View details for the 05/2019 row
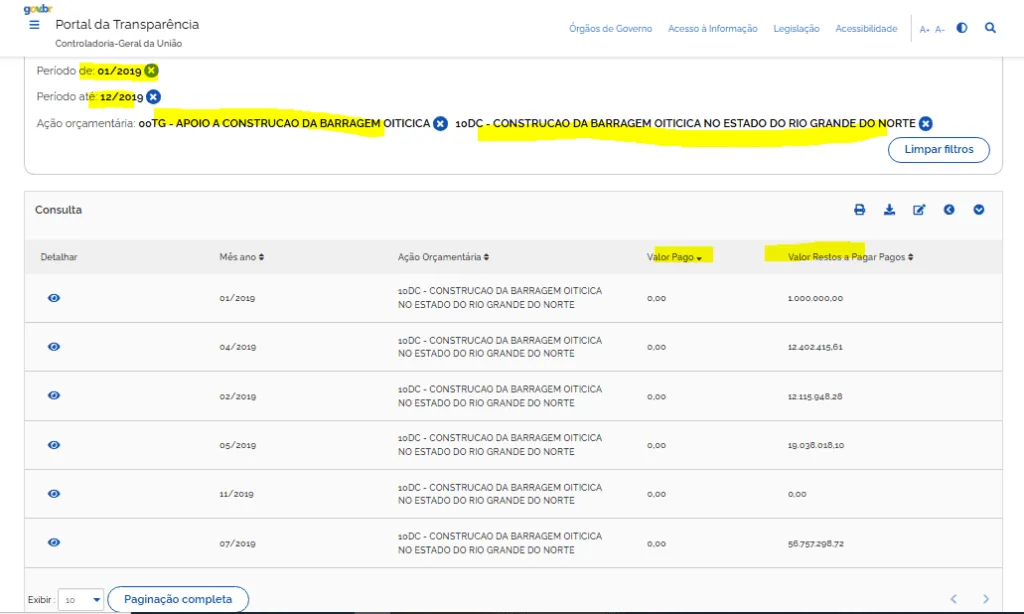Image resolution: width=1024 pixels, height=614 pixels. point(54,445)
